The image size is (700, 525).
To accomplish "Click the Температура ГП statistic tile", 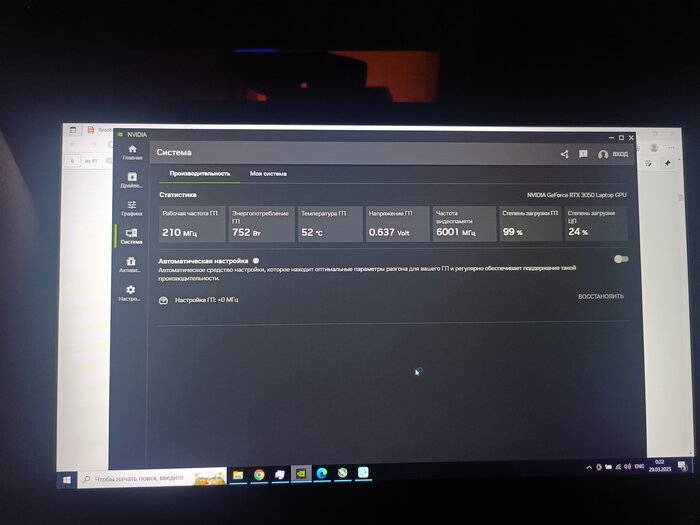I will click(330, 224).
